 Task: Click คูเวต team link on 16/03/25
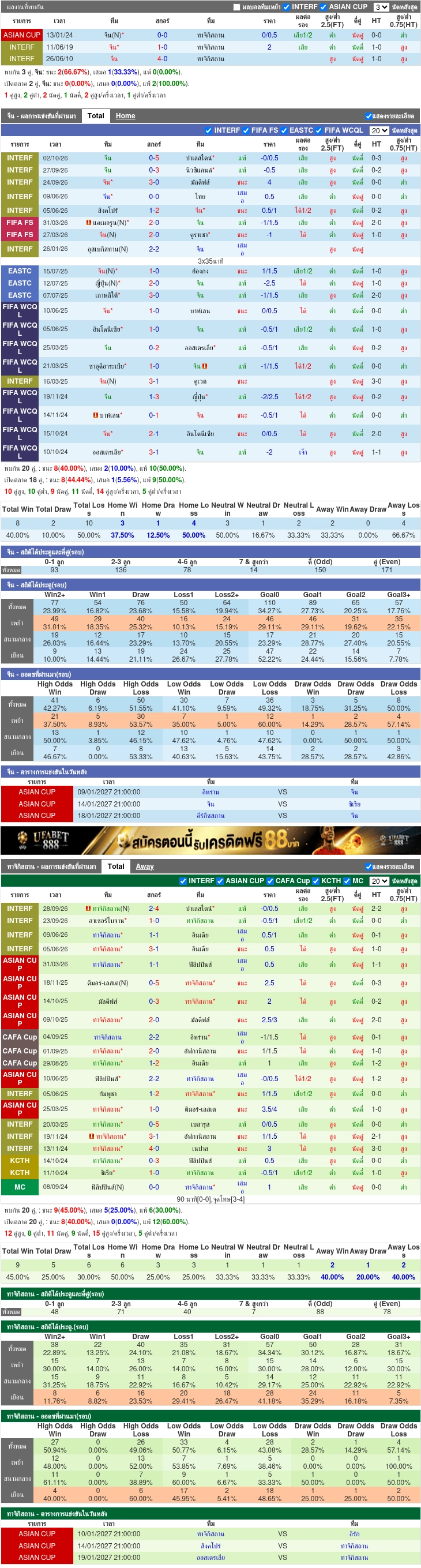point(200,381)
